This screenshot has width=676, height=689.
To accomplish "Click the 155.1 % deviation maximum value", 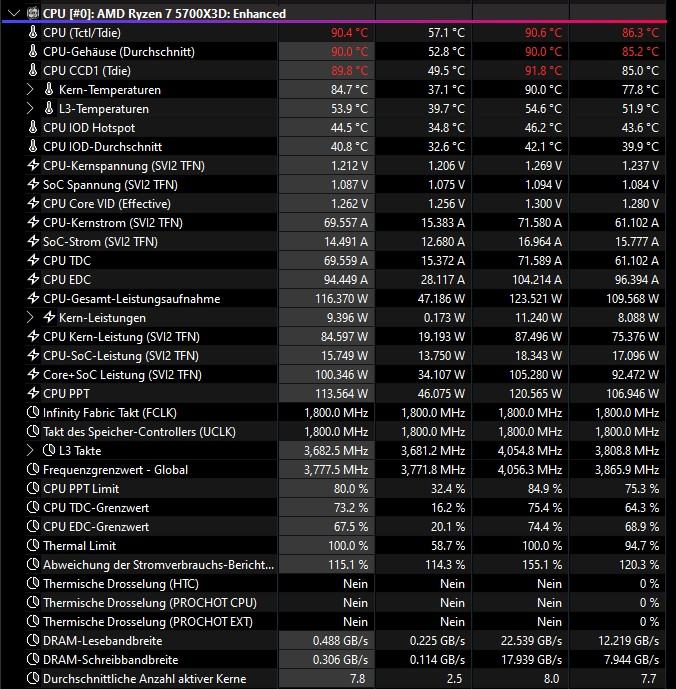I will [x=542, y=565].
